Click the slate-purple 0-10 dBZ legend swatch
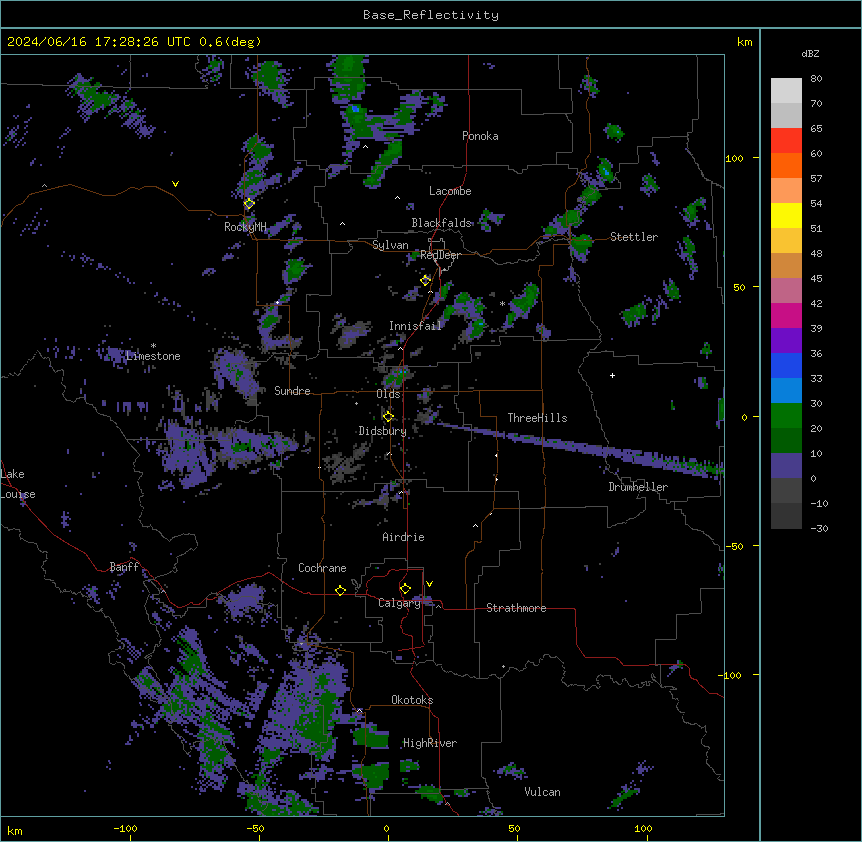 click(786, 466)
